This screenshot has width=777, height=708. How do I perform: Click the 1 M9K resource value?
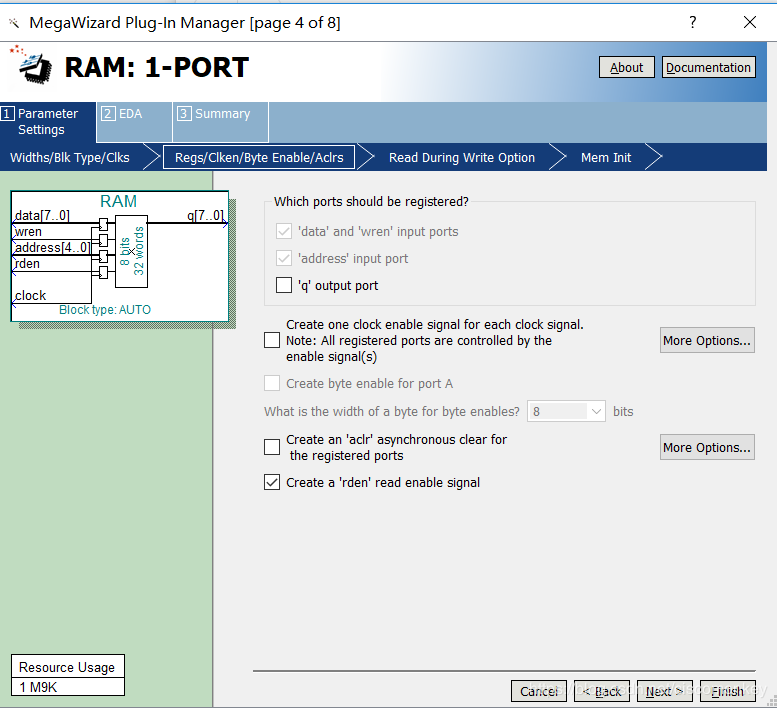pos(38,688)
